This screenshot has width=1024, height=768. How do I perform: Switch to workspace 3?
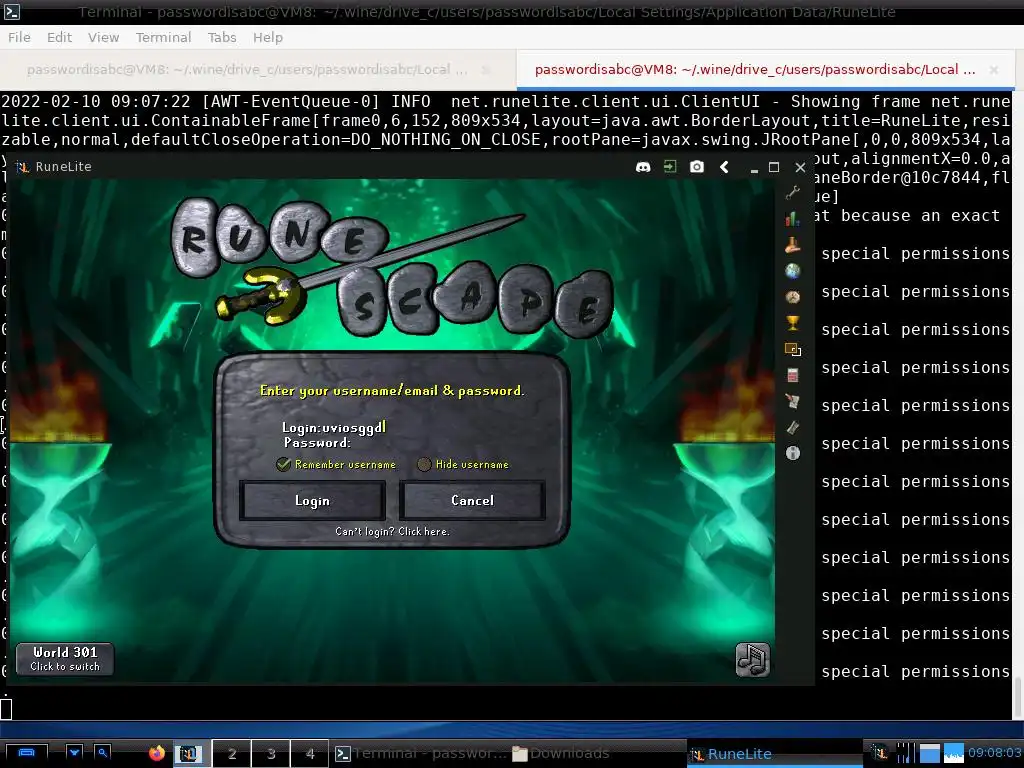click(x=271, y=754)
